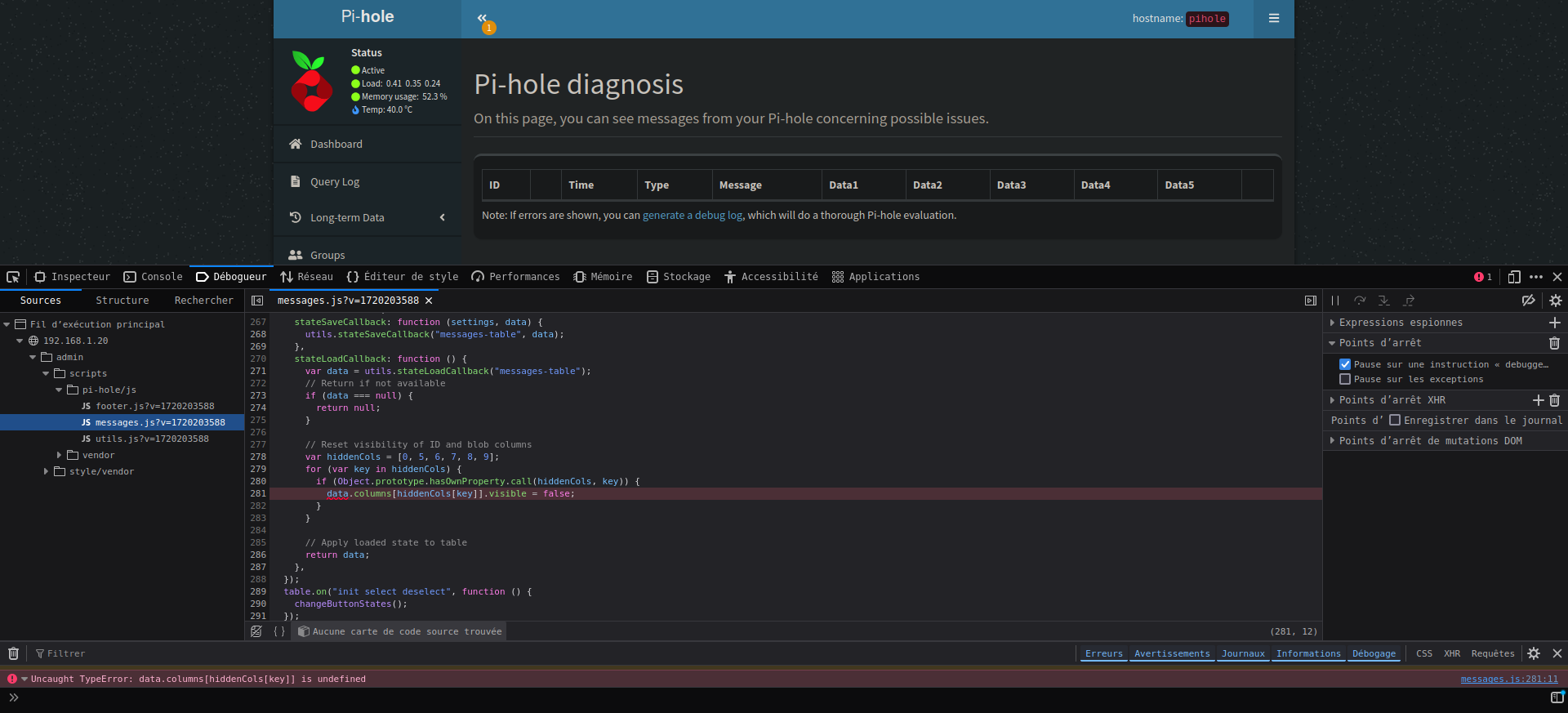Viewport: 1568px width, 713px height.
Task: Open the Stockage panel
Action: [x=679, y=277]
